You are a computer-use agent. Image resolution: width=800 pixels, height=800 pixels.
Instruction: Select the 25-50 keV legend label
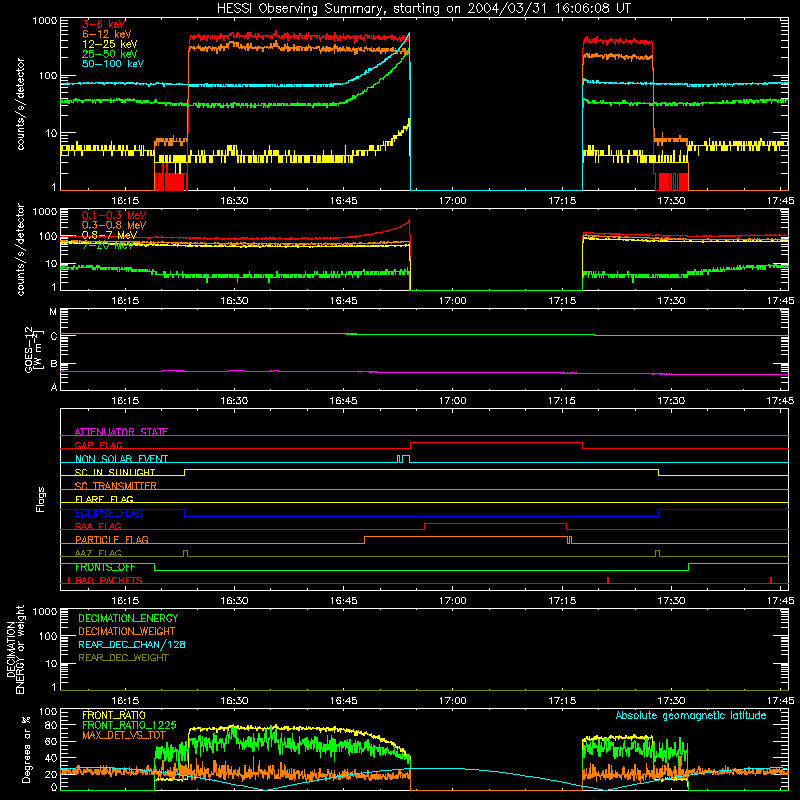[109, 54]
